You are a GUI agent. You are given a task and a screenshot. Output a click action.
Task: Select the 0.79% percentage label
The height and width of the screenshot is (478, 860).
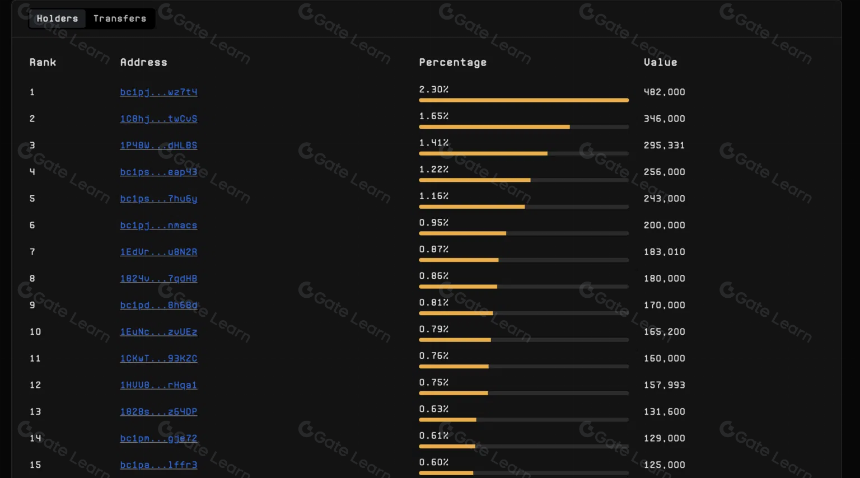[434, 329]
